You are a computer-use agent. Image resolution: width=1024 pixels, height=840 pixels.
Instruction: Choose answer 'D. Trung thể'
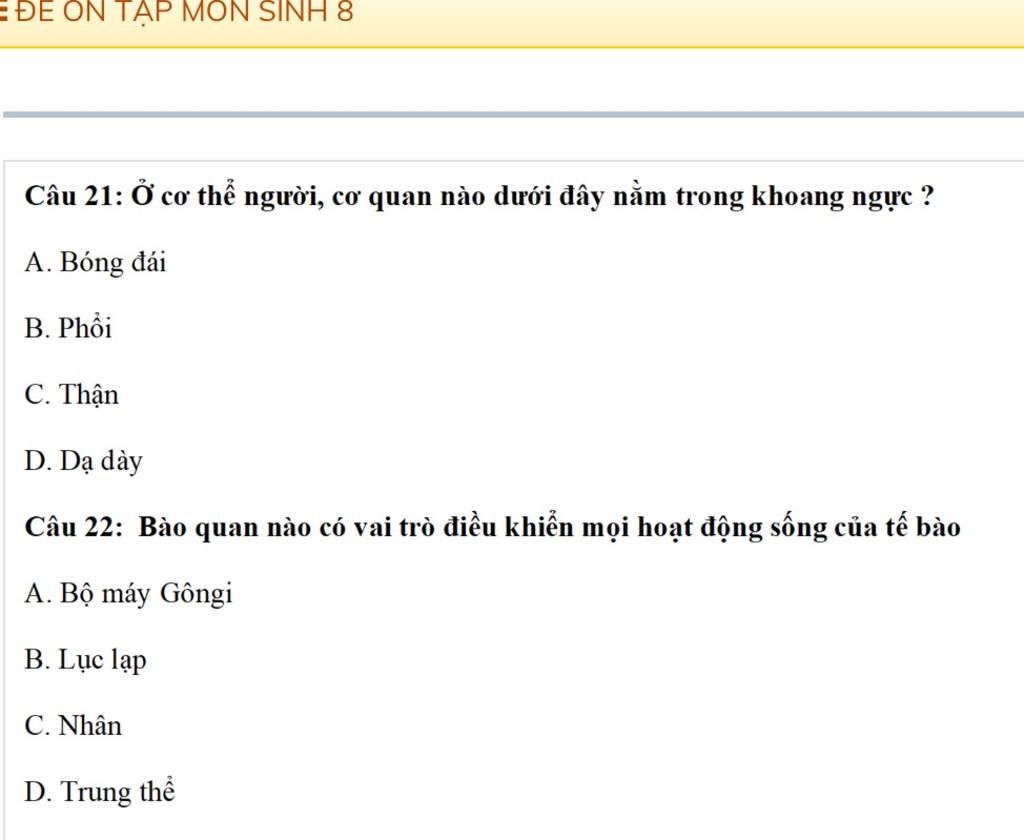pyautogui.click(x=99, y=792)
